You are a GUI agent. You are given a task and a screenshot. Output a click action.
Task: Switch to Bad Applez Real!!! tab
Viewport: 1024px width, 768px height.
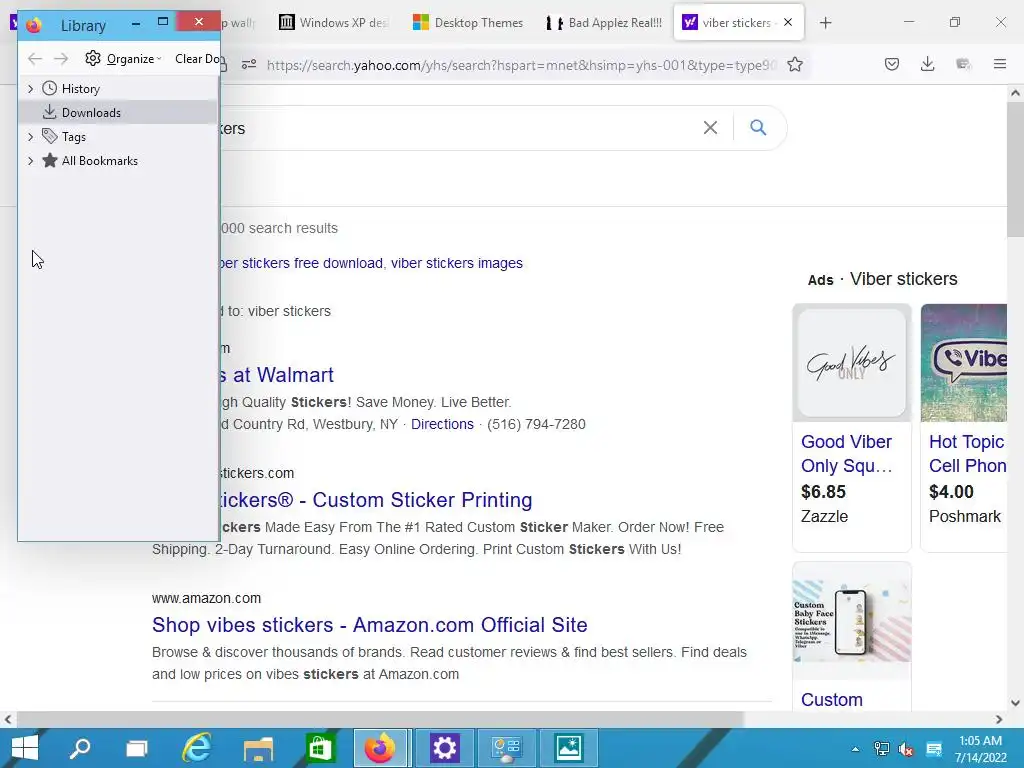tap(603, 23)
